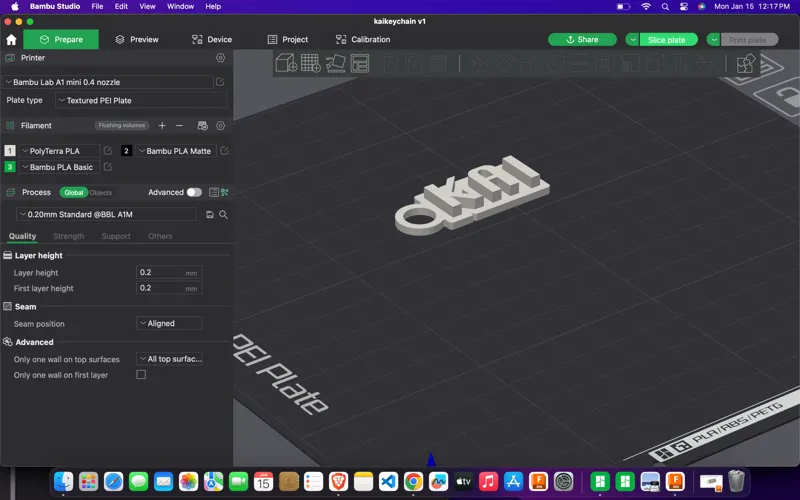Edit the Bambu Lab A1 mini printer preset

(x=220, y=82)
